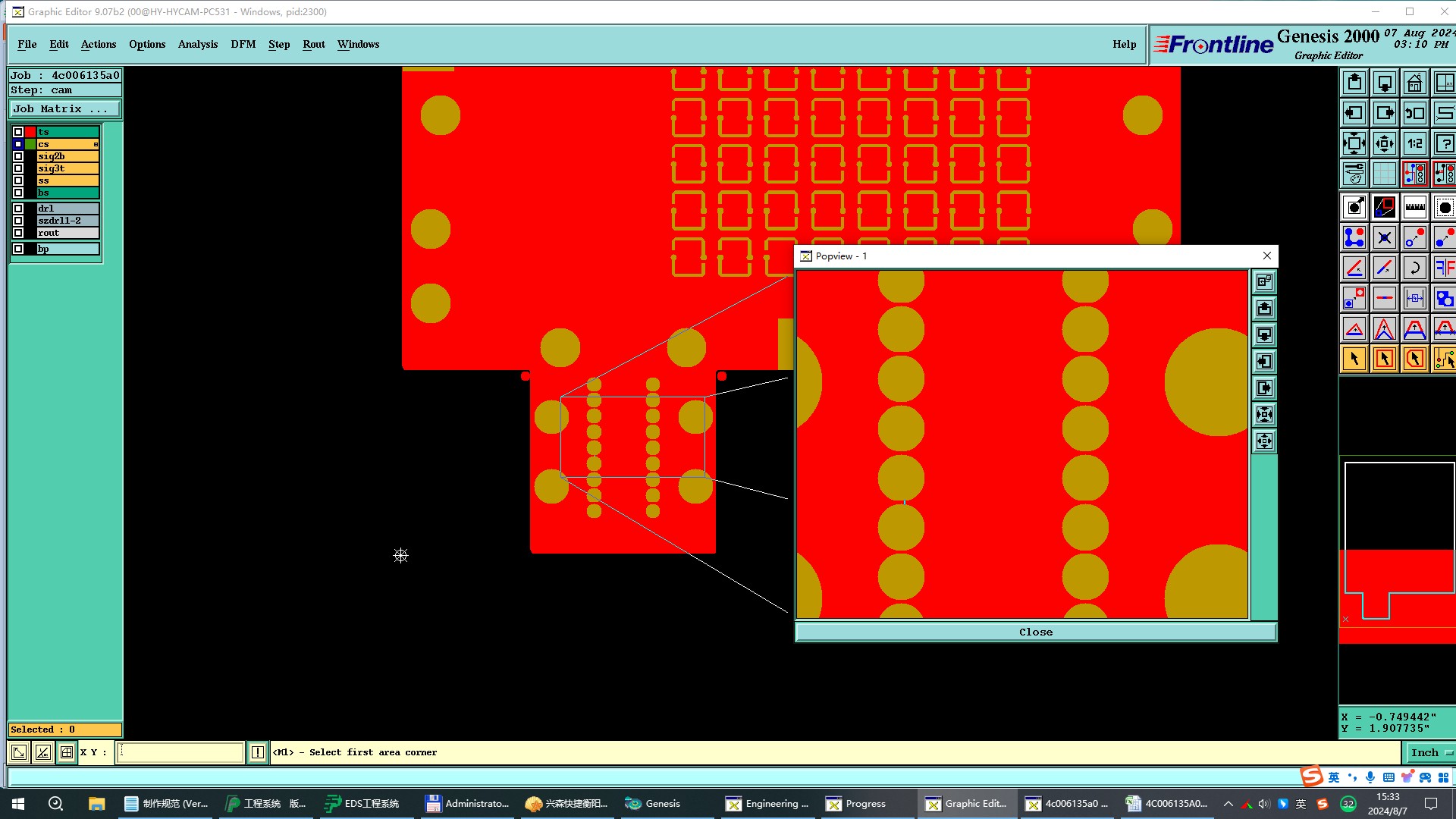Open the Inch units dropdown

[x=1430, y=752]
